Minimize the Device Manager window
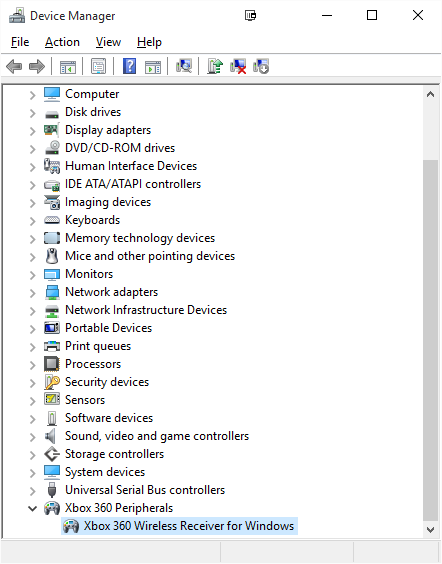442x564 pixels. pyautogui.click(x=327, y=15)
